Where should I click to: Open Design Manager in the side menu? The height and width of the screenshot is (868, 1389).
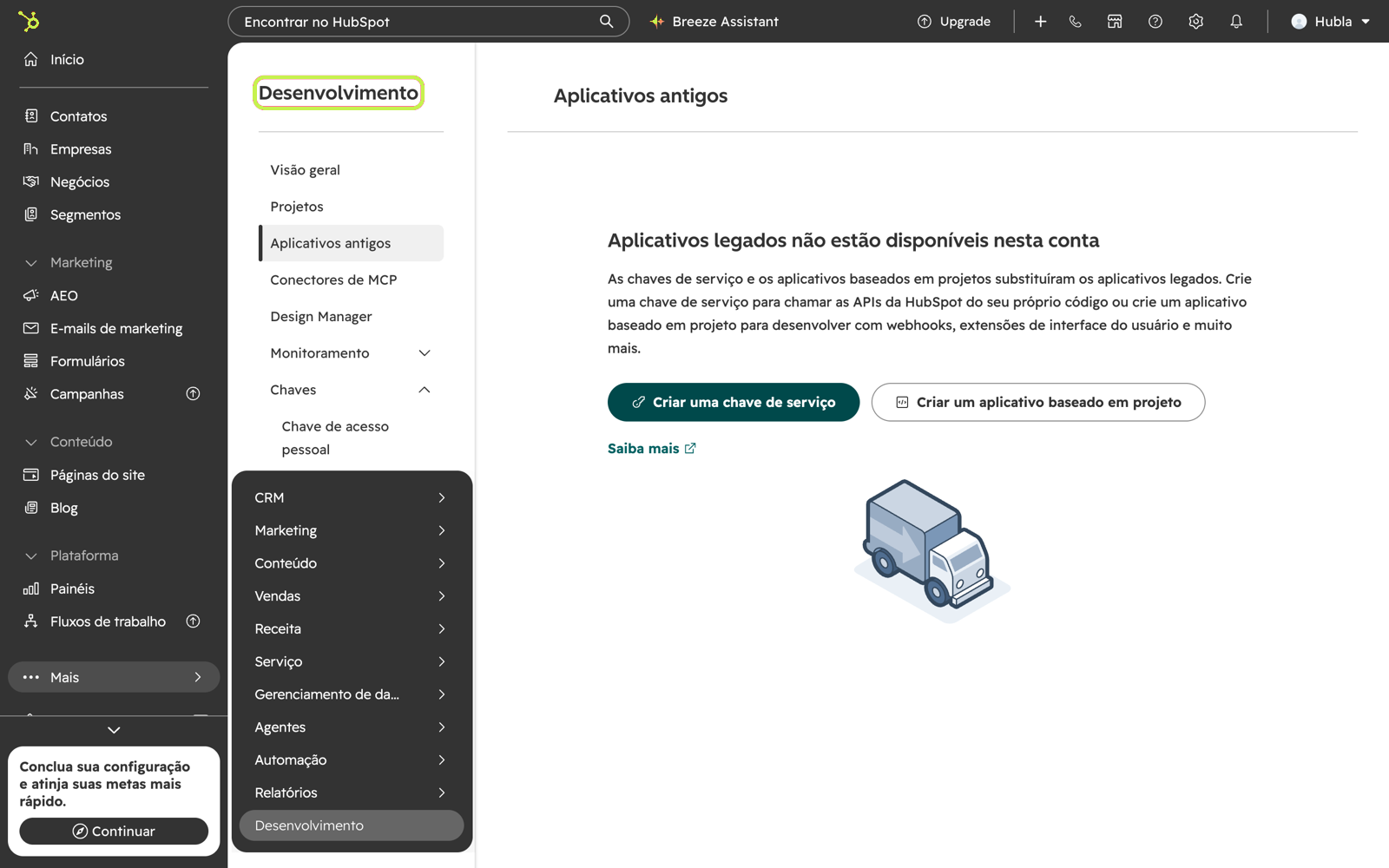pos(351,316)
